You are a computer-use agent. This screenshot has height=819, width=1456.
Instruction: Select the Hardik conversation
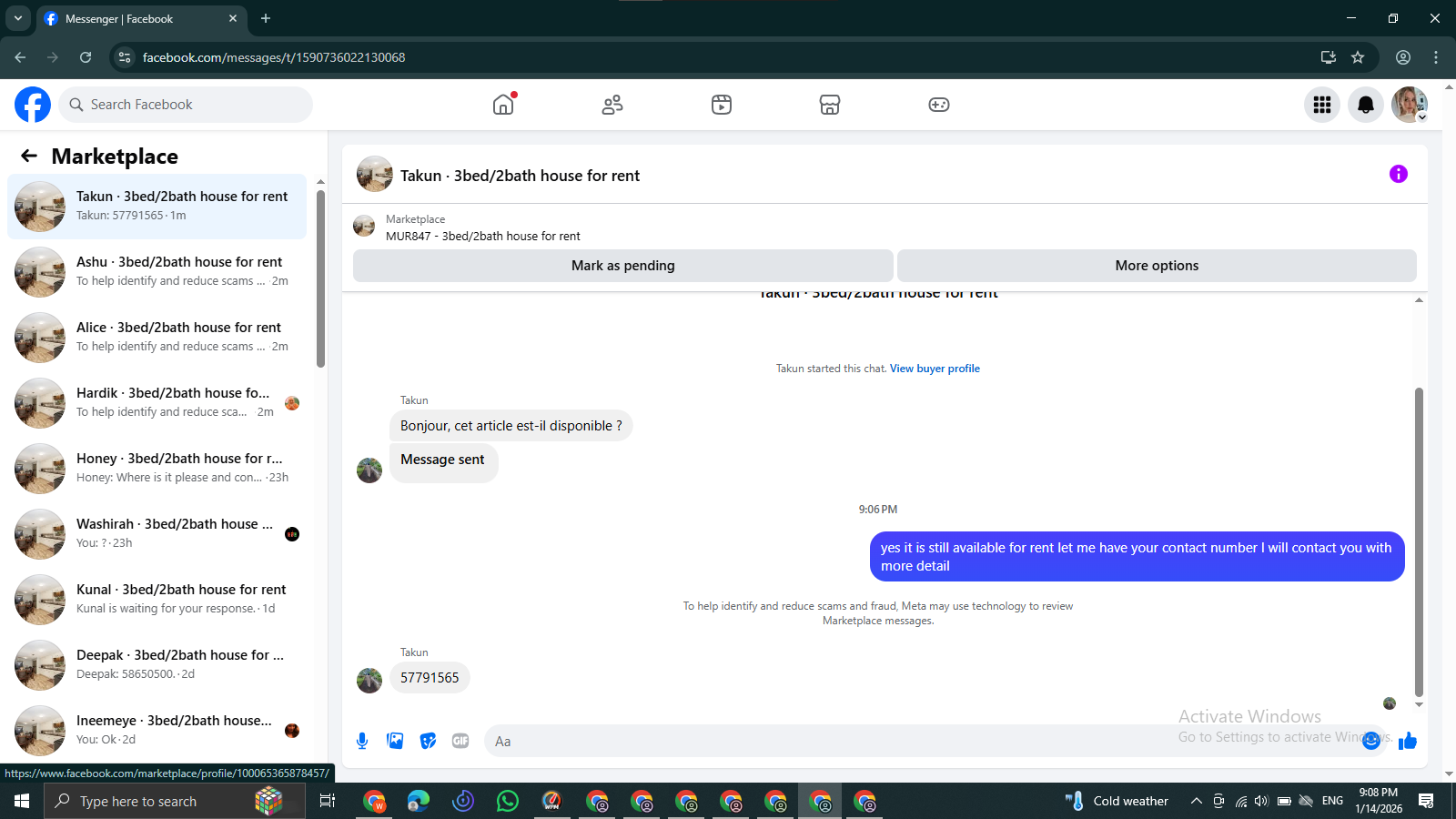(157, 403)
